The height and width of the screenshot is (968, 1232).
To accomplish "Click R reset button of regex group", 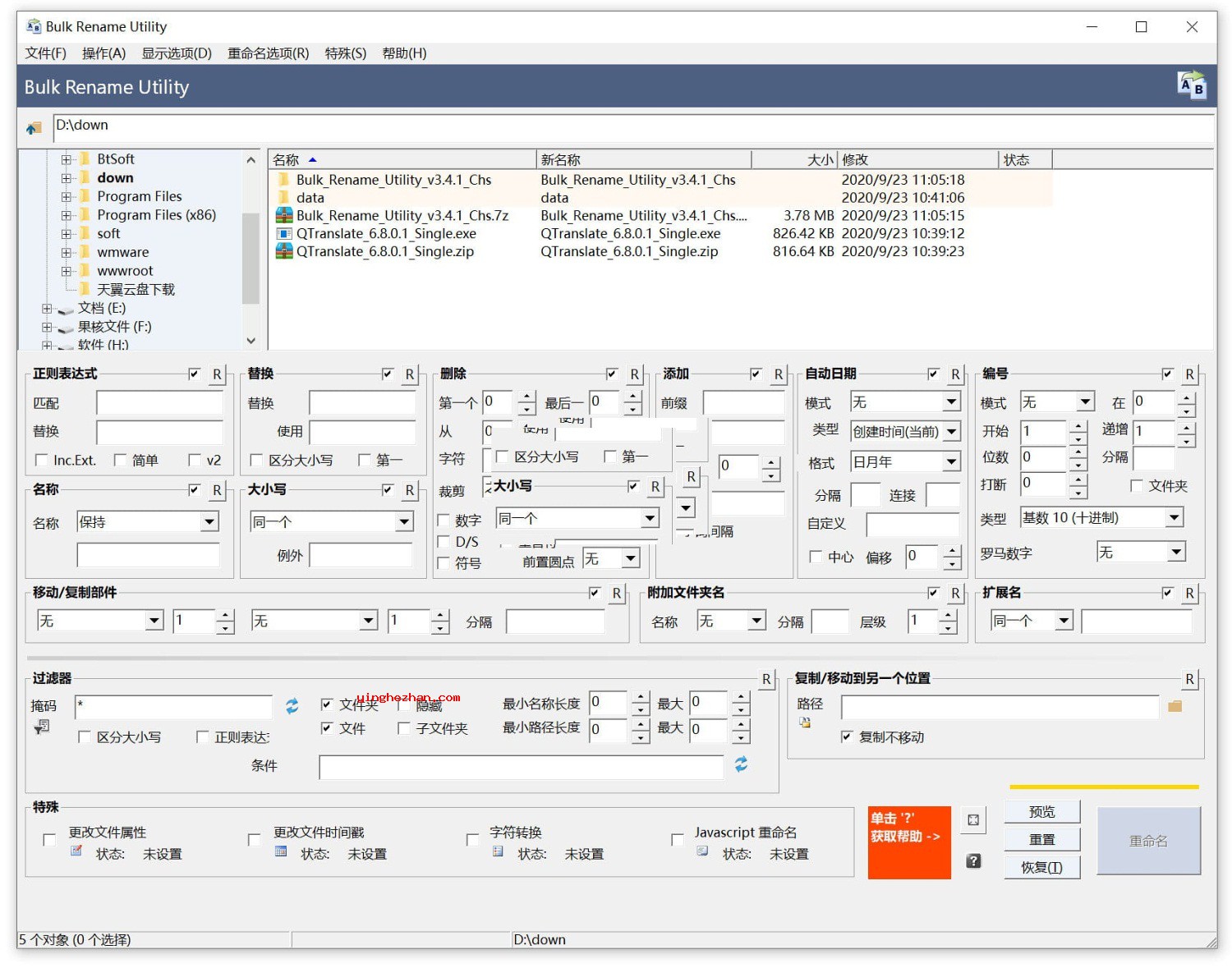I will [217, 374].
